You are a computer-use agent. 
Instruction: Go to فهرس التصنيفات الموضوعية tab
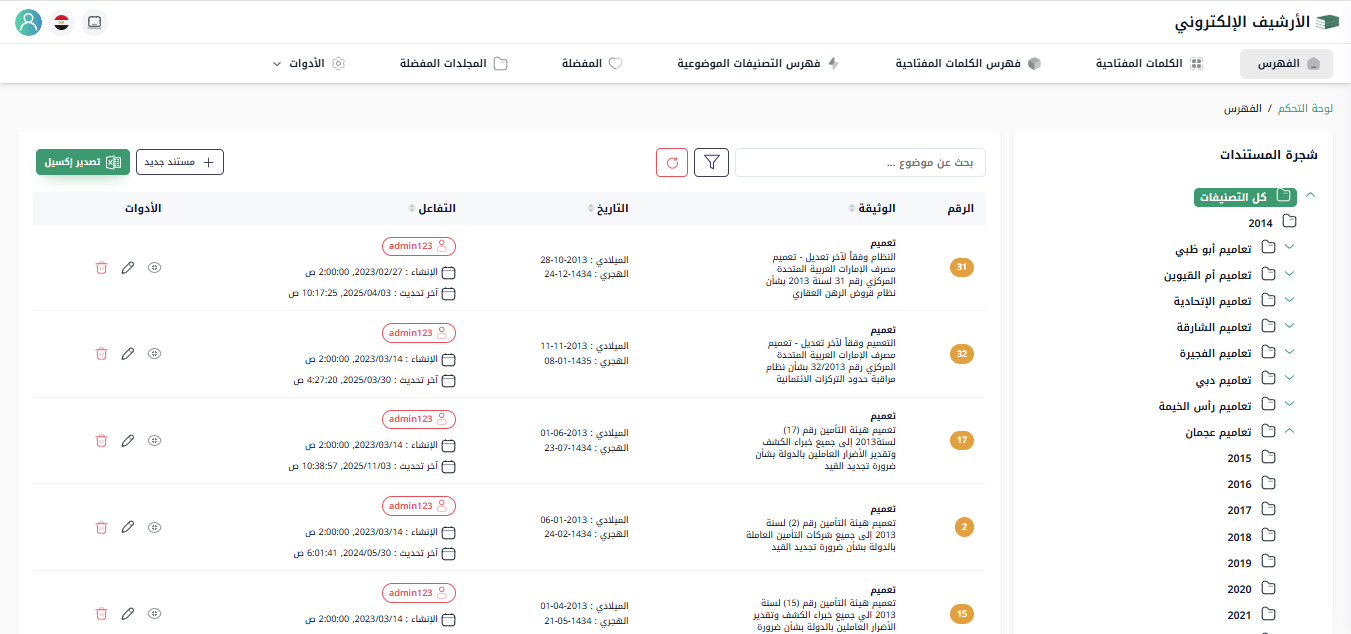pos(758,63)
